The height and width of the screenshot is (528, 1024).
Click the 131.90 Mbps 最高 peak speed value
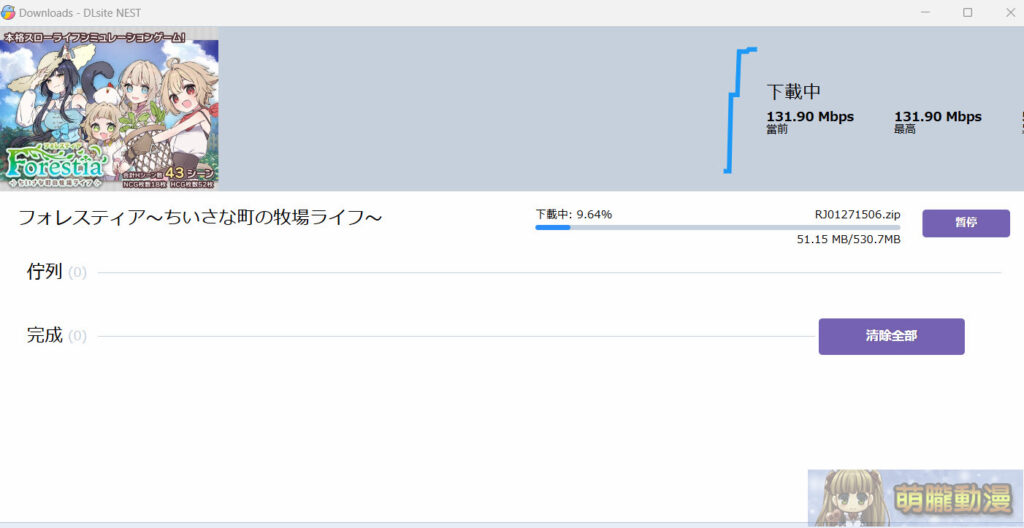[x=938, y=116]
